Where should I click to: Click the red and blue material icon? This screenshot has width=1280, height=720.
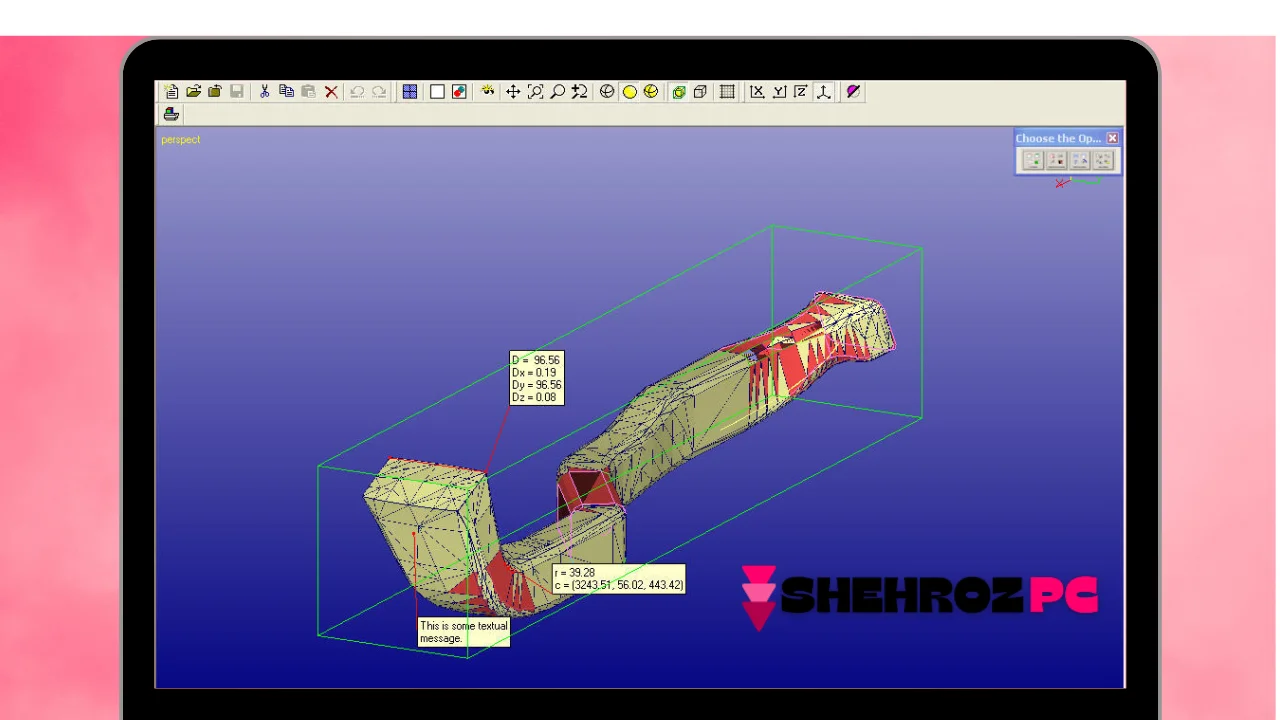pyautogui.click(x=459, y=92)
